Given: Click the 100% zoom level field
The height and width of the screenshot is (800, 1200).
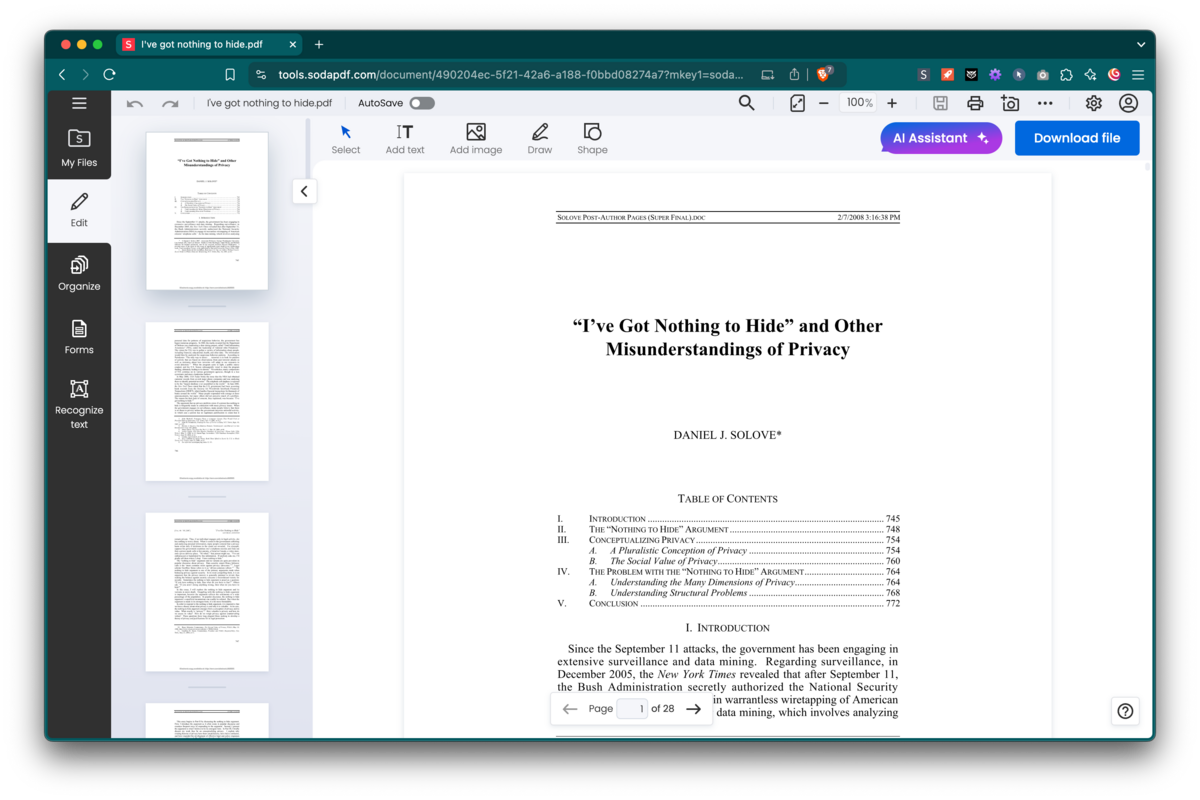Looking at the screenshot, I should [x=859, y=103].
